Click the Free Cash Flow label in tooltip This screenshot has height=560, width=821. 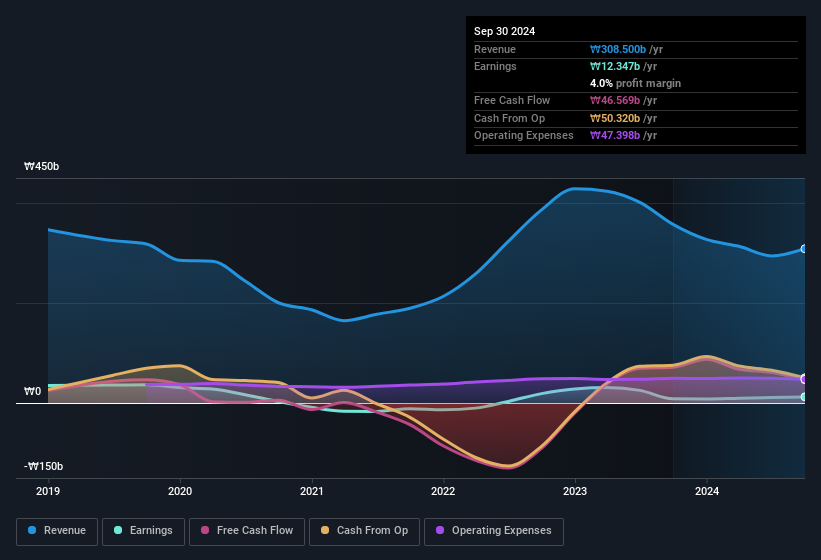point(512,100)
